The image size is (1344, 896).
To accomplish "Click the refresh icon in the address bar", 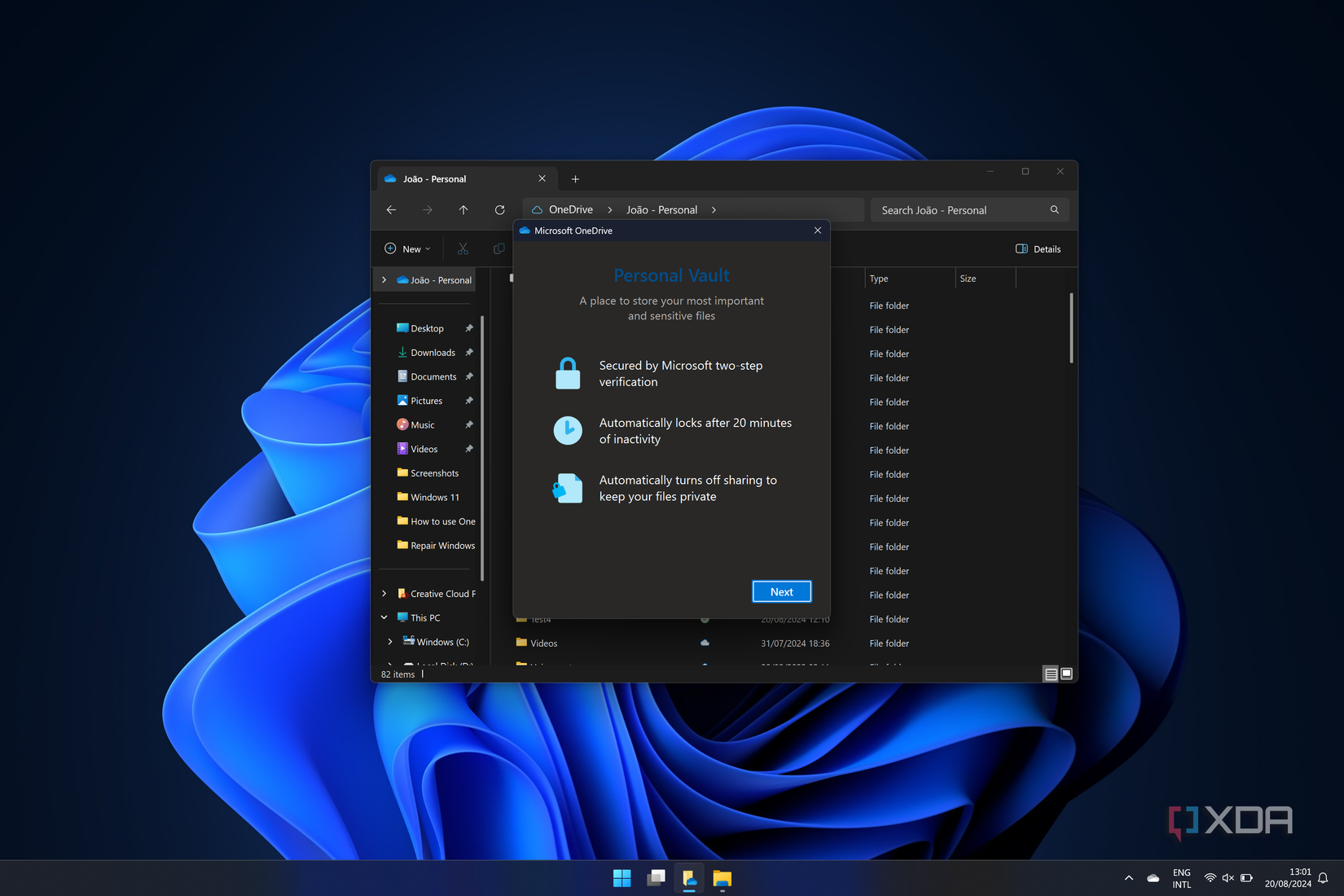I will [499, 209].
